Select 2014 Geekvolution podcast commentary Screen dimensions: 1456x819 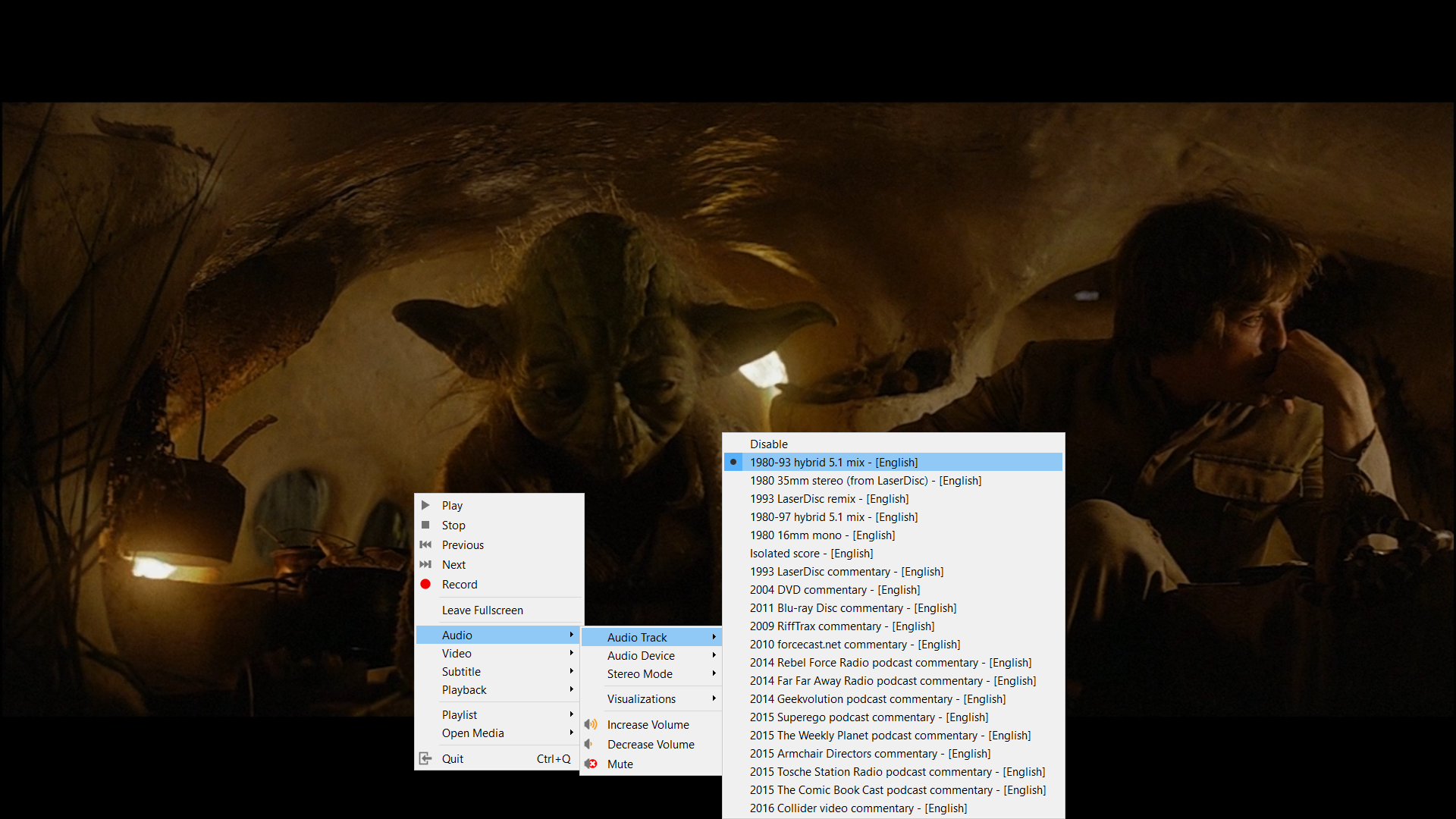click(x=893, y=698)
